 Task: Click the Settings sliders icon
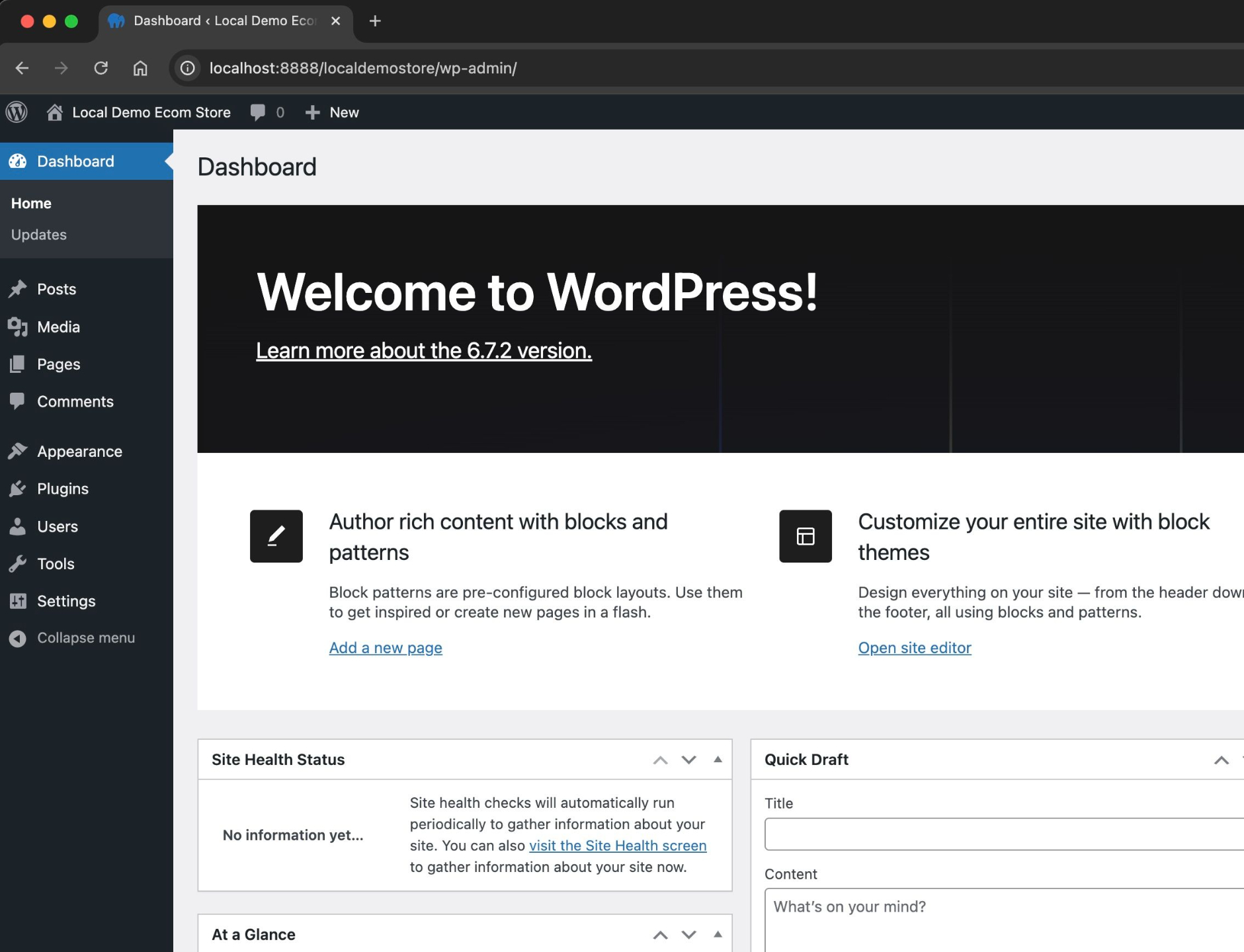(x=18, y=601)
